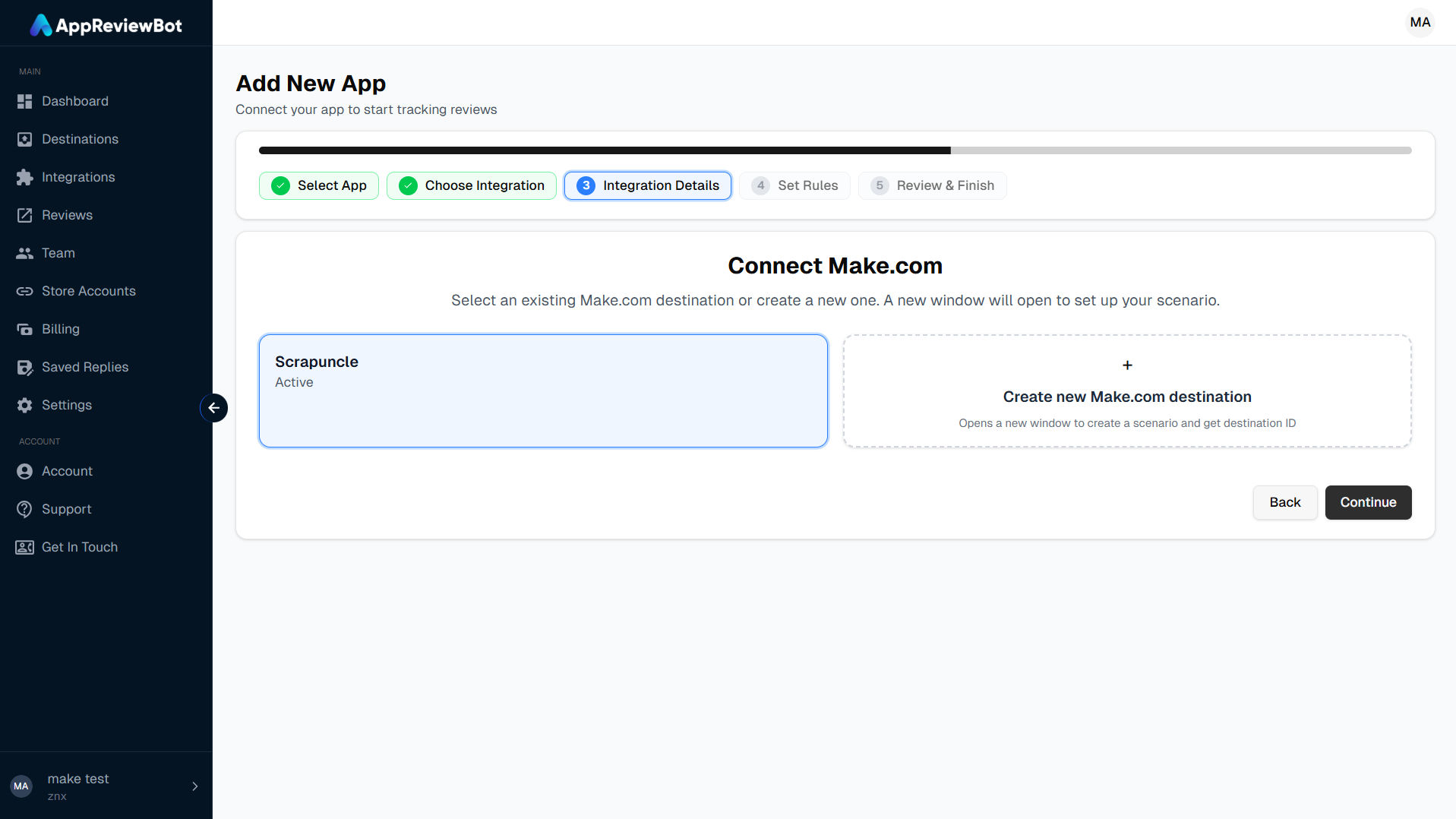Image resolution: width=1456 pixels, height=819 pixels.
Task: Click the Active status under Scrapuncle
Action: pos(294,382)
